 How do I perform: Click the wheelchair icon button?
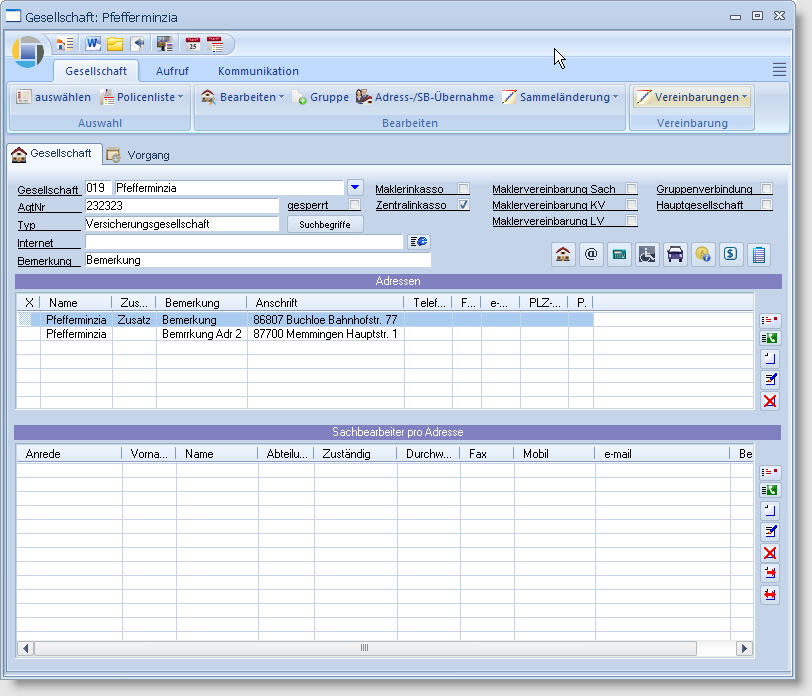coord(647,254)
